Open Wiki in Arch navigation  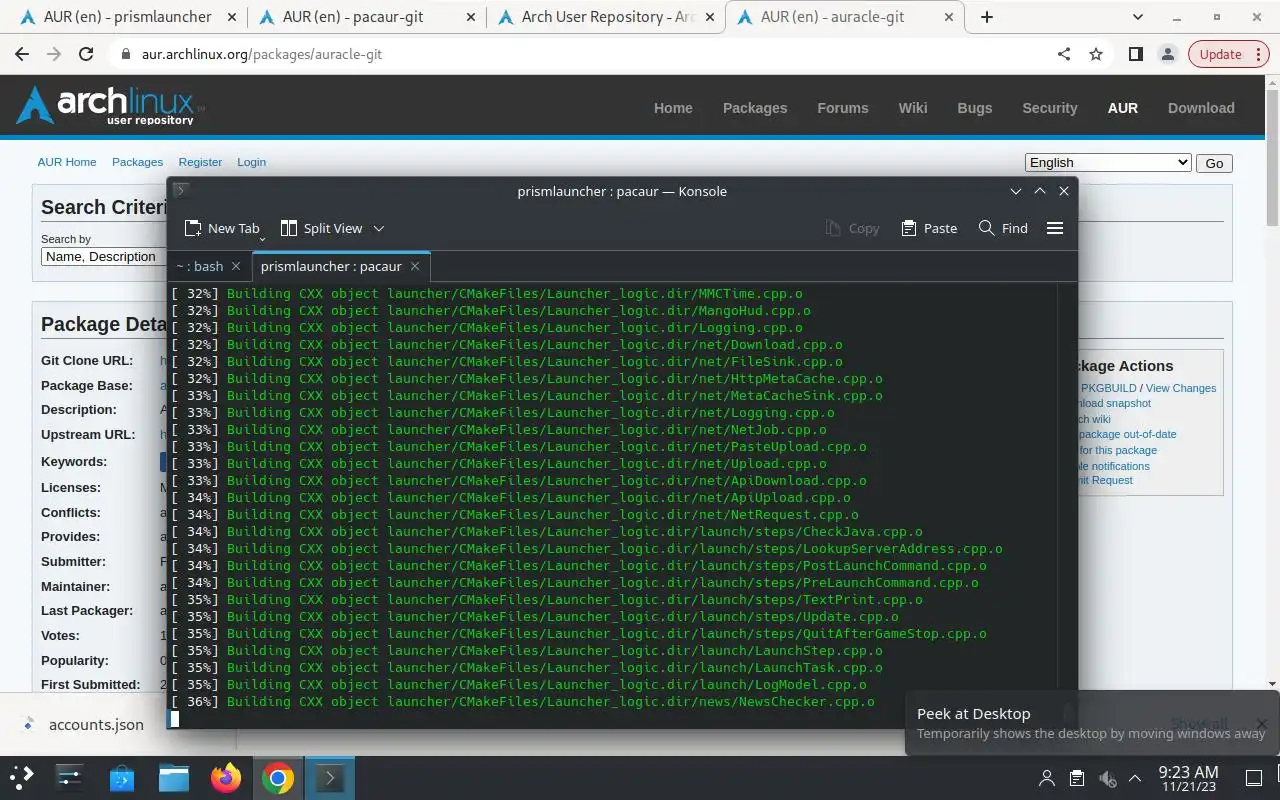pos(913,108)
